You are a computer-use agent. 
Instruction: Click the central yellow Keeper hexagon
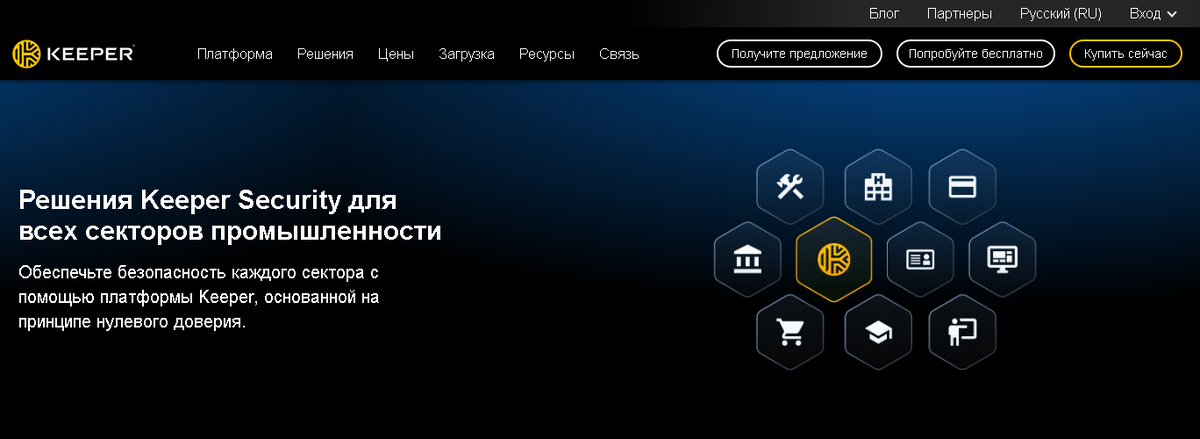click(834, 260)
